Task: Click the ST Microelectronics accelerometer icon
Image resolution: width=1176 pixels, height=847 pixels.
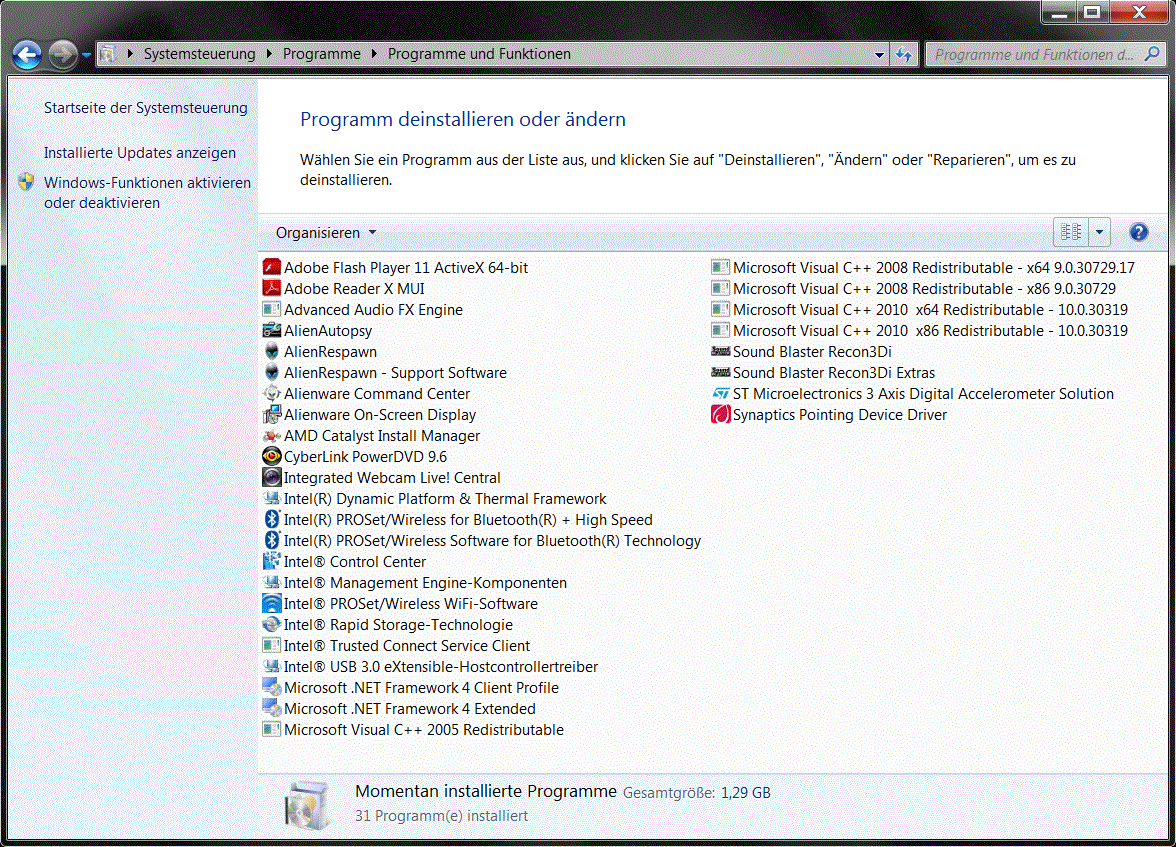Action: click(x=721, y=393)
